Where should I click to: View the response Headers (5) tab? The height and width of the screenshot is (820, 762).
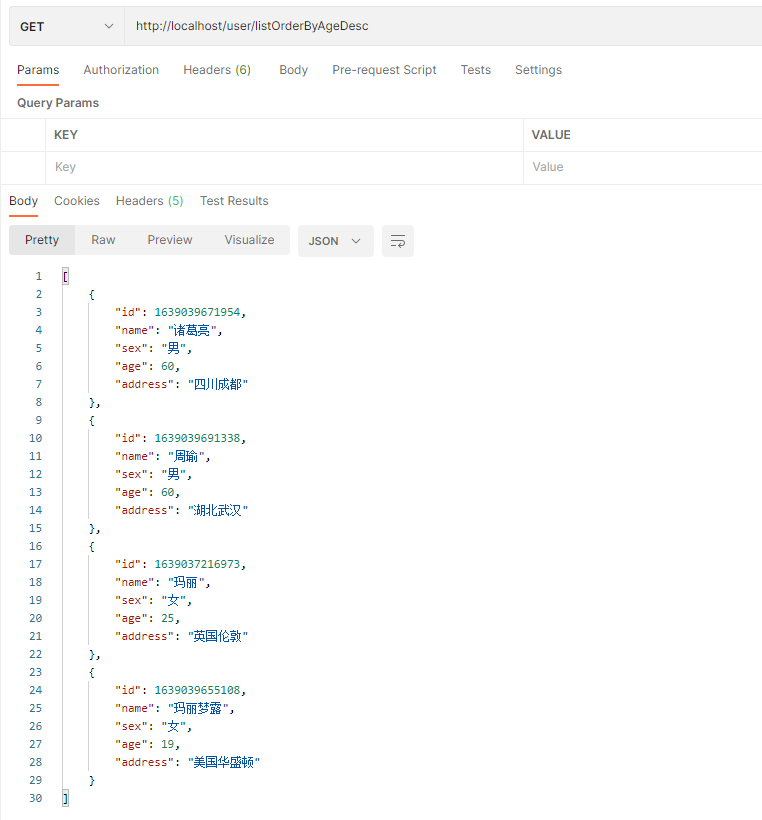[149, 201]
